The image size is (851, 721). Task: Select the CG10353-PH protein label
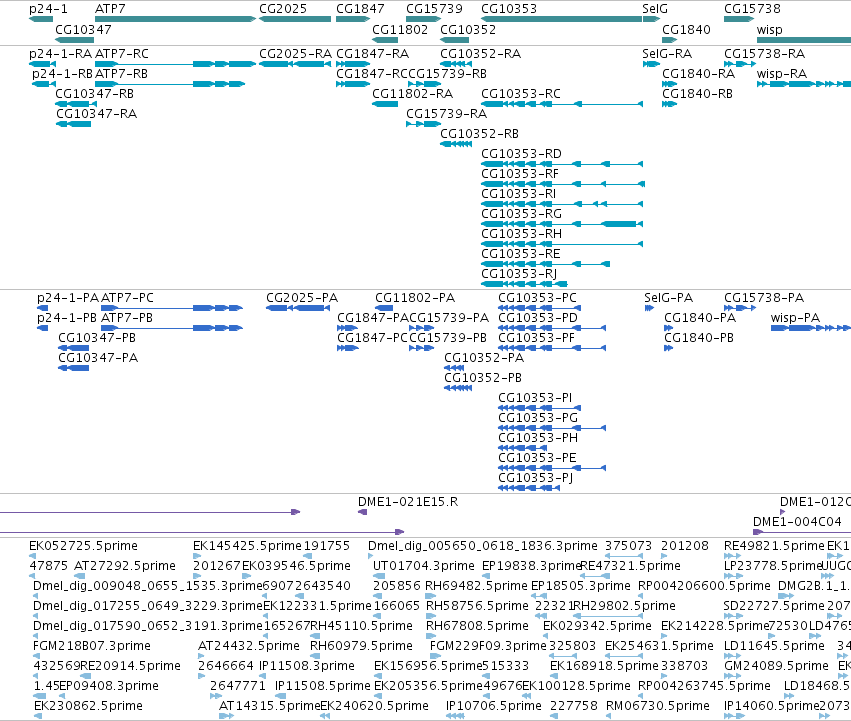point(538,439)
